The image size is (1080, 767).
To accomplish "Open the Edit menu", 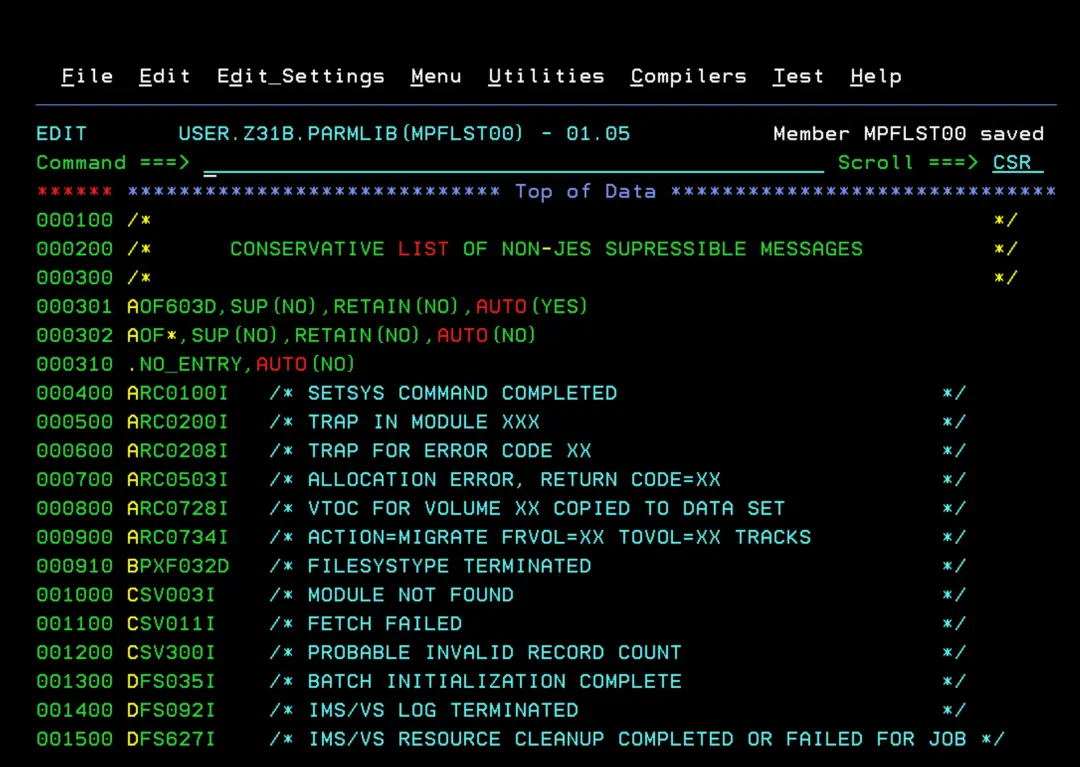I will 165,76.
